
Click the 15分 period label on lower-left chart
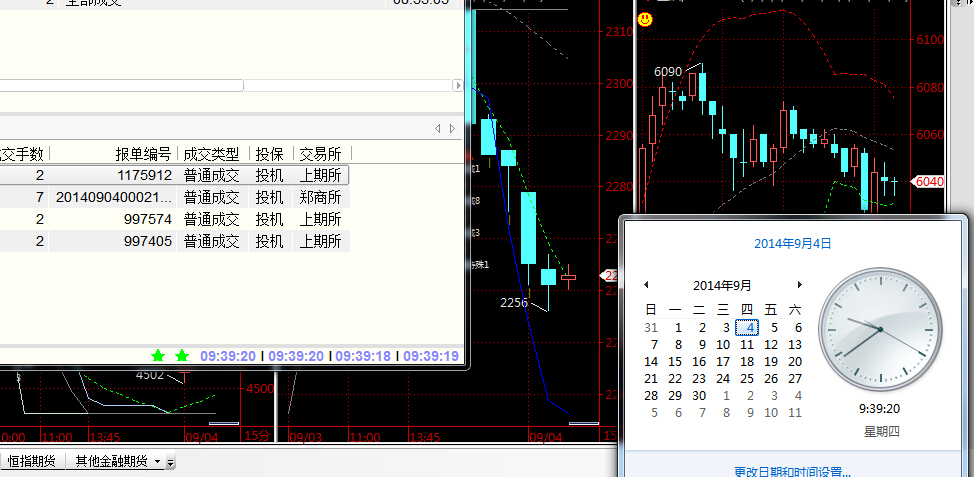pos(258,436)
